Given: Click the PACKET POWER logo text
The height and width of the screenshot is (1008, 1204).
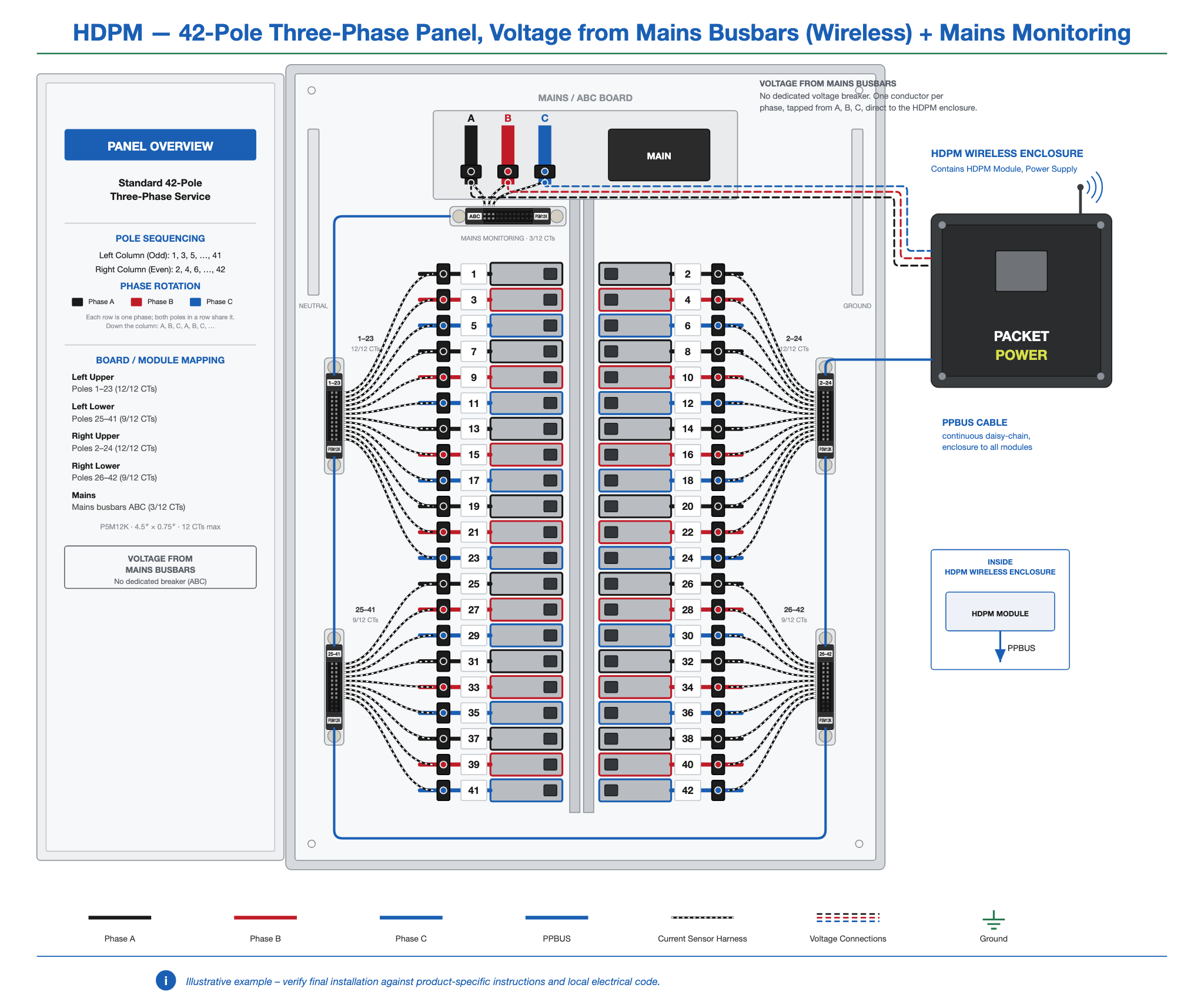Looking at the screenshot, I should 1021,345.
